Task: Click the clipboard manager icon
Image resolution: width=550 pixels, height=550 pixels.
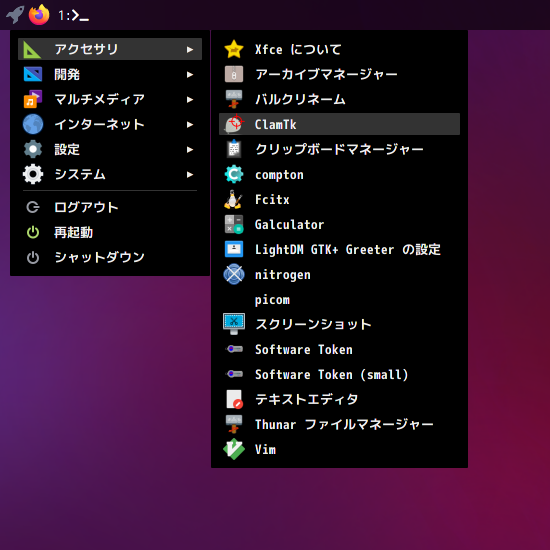Action: [234, 149]
